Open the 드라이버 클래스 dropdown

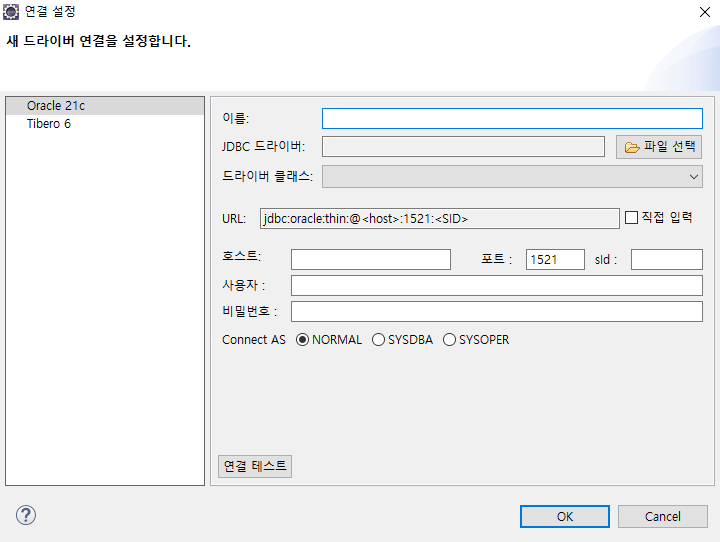pos(512,177)
